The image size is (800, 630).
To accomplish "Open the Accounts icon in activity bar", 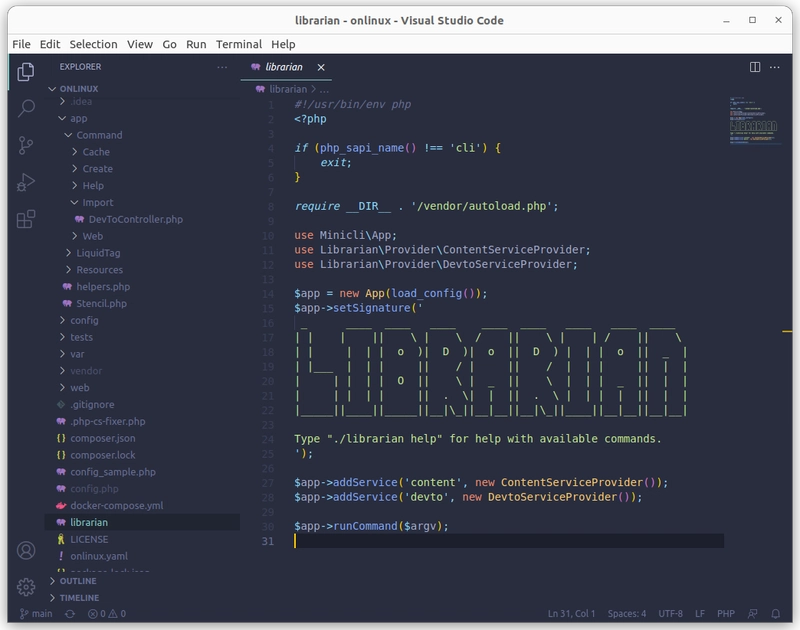I will pyautogui.click(x=26, y=550).
